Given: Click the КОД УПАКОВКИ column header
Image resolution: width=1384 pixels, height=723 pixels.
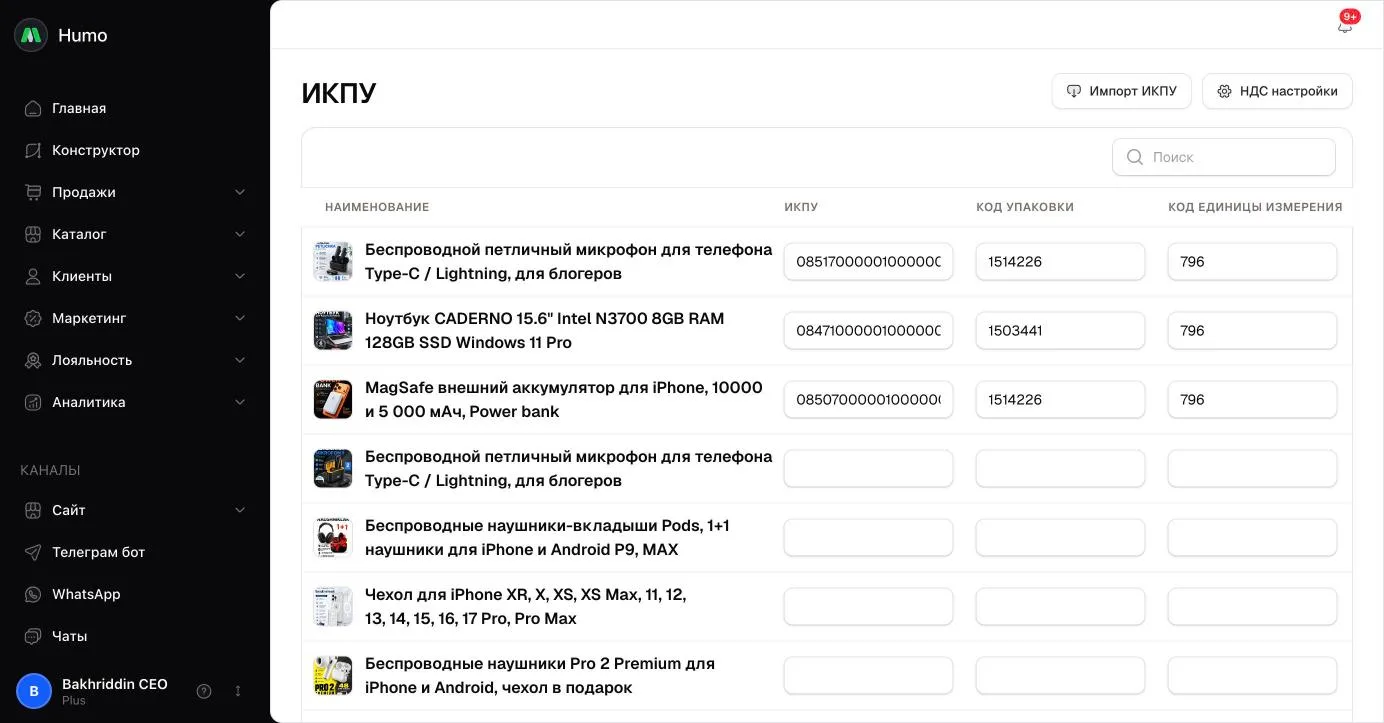Looking at the screenshot, I should pyautogui.click(x=1025, y=207).
